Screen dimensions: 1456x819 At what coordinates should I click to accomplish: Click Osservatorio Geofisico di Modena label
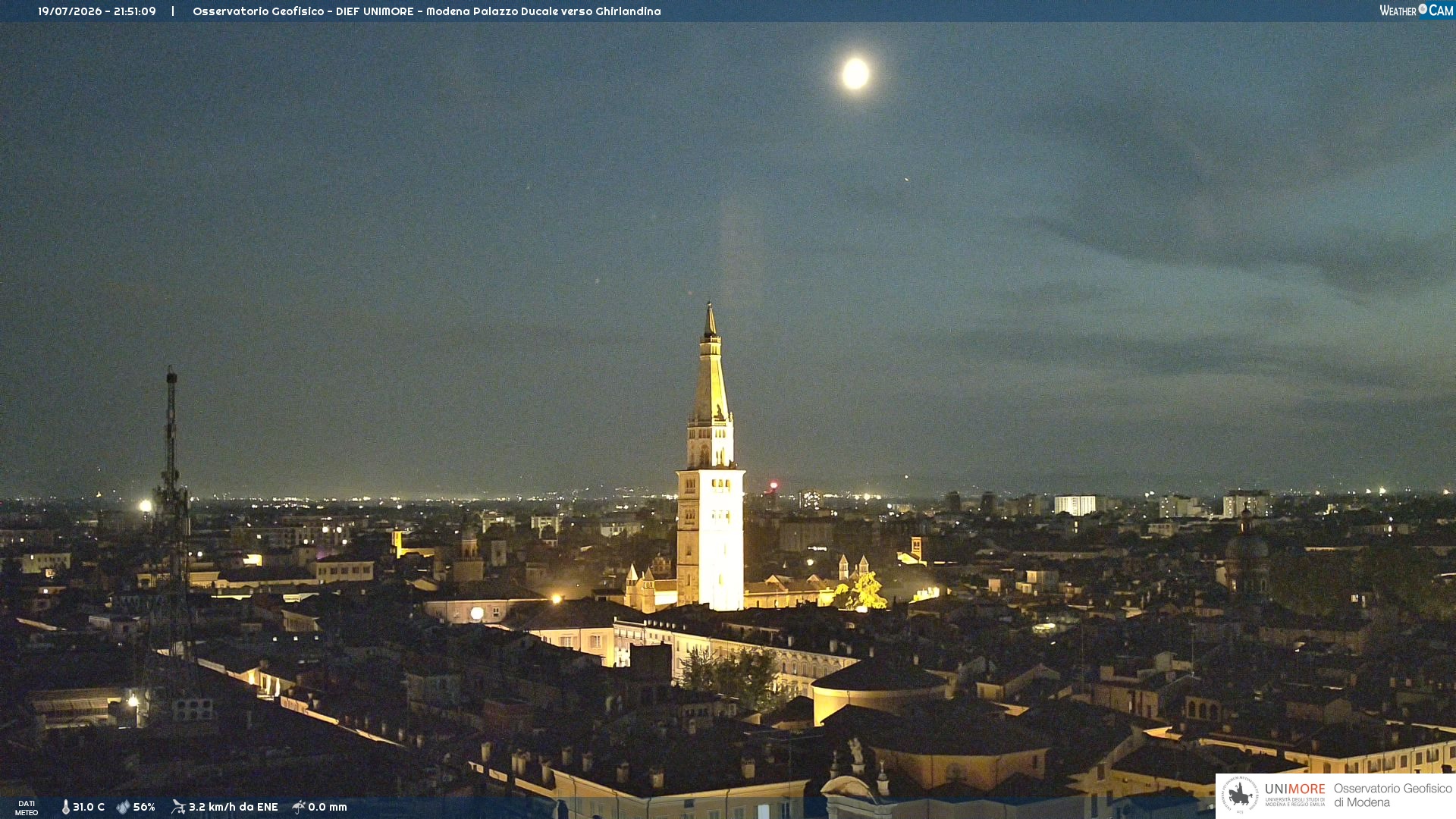point(1392,795)
